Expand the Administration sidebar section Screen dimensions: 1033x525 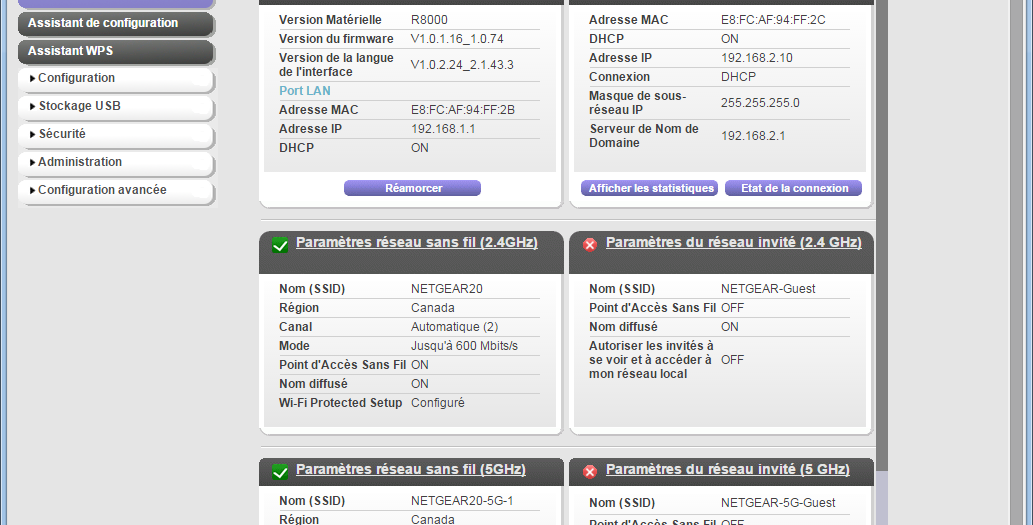pos(115,163)
